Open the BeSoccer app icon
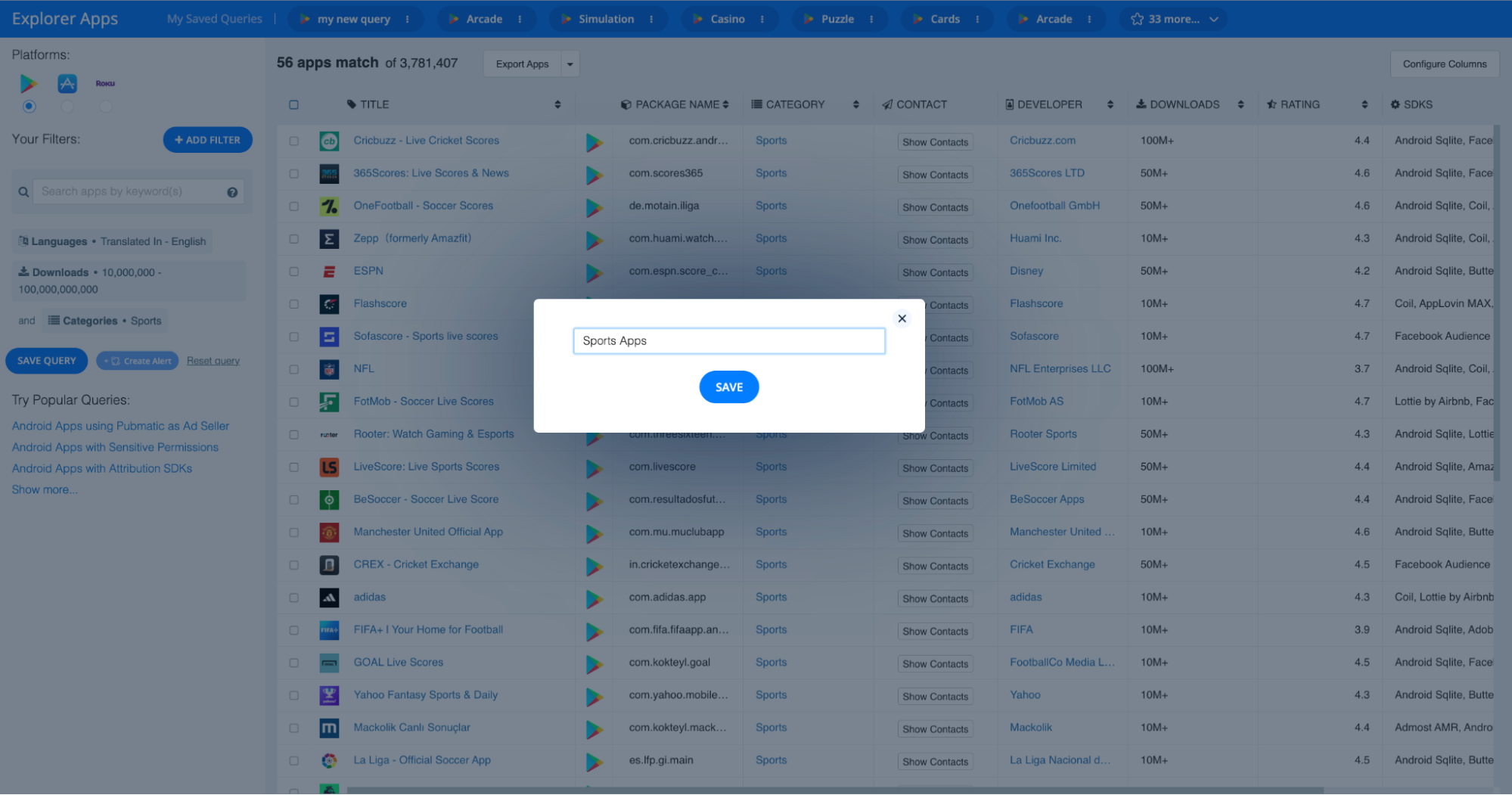This screenshot has height=795, width=1512. (329, 499)
